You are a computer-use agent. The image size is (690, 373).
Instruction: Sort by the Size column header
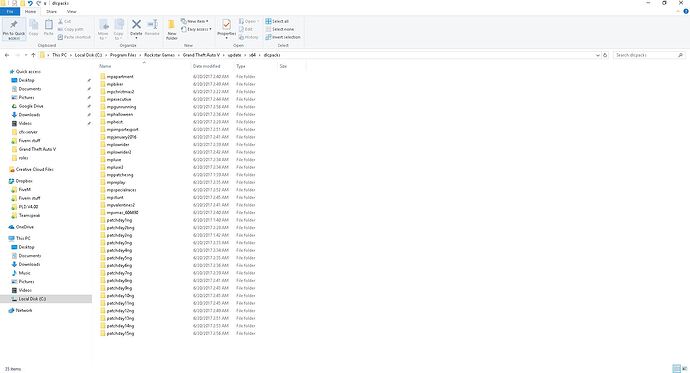[283, 66]
